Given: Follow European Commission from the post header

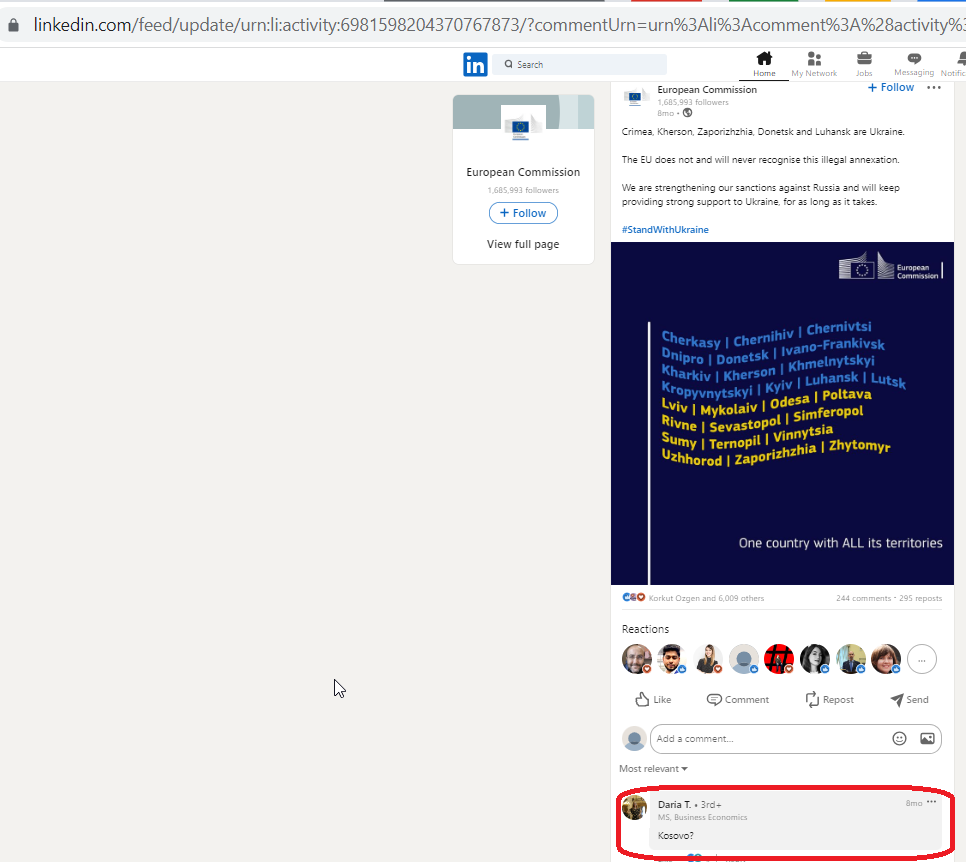Looking at the screenshot, I should (890, 87).
